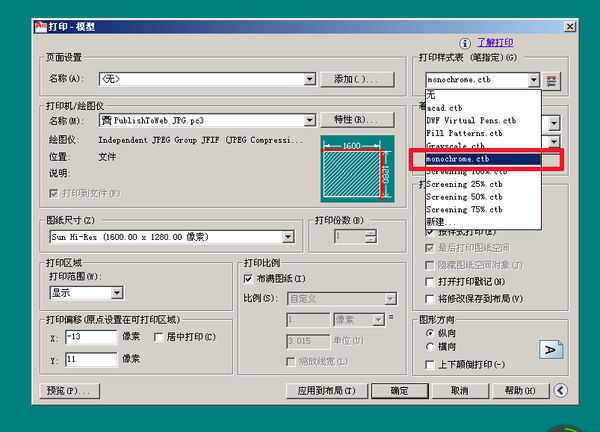Click the collapse arrow icon beside 帮助
Image resolution: width=600 pixels, height=432 pixels.
(x=560, y=391)
